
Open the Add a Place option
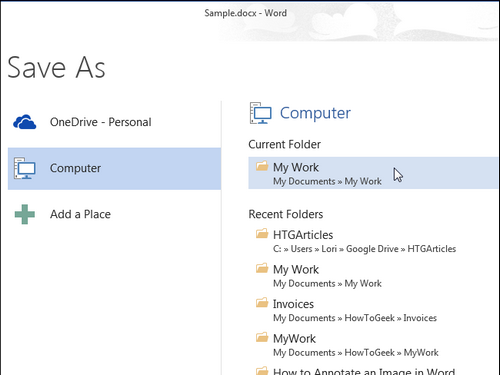114,214
